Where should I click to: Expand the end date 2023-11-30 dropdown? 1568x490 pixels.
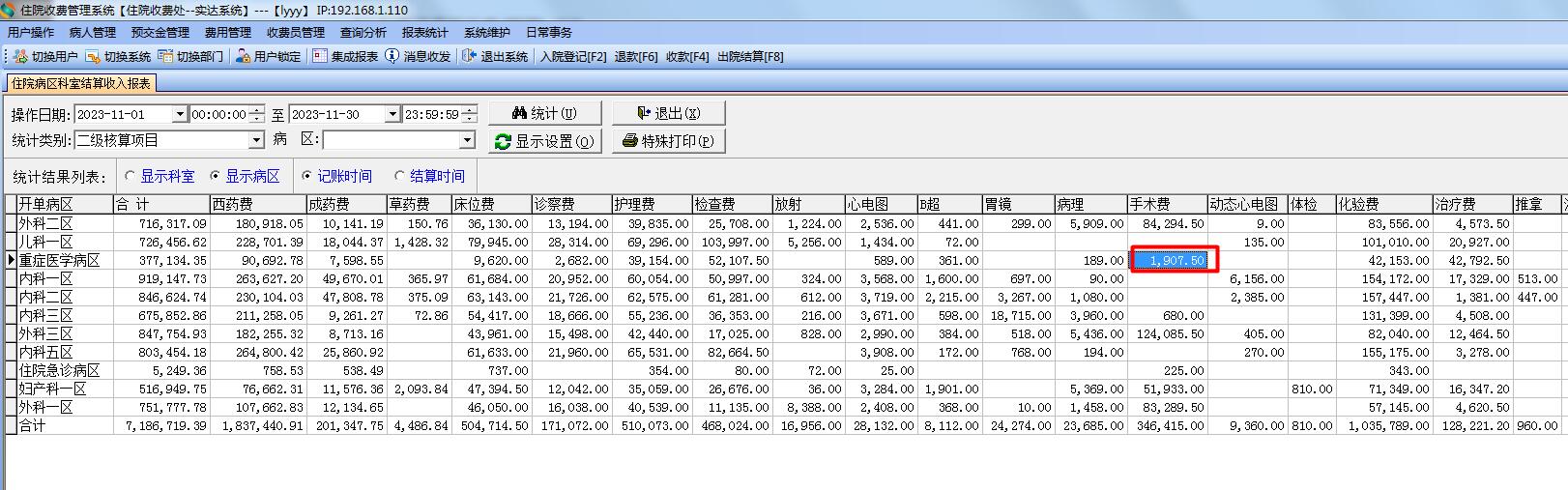392,114
